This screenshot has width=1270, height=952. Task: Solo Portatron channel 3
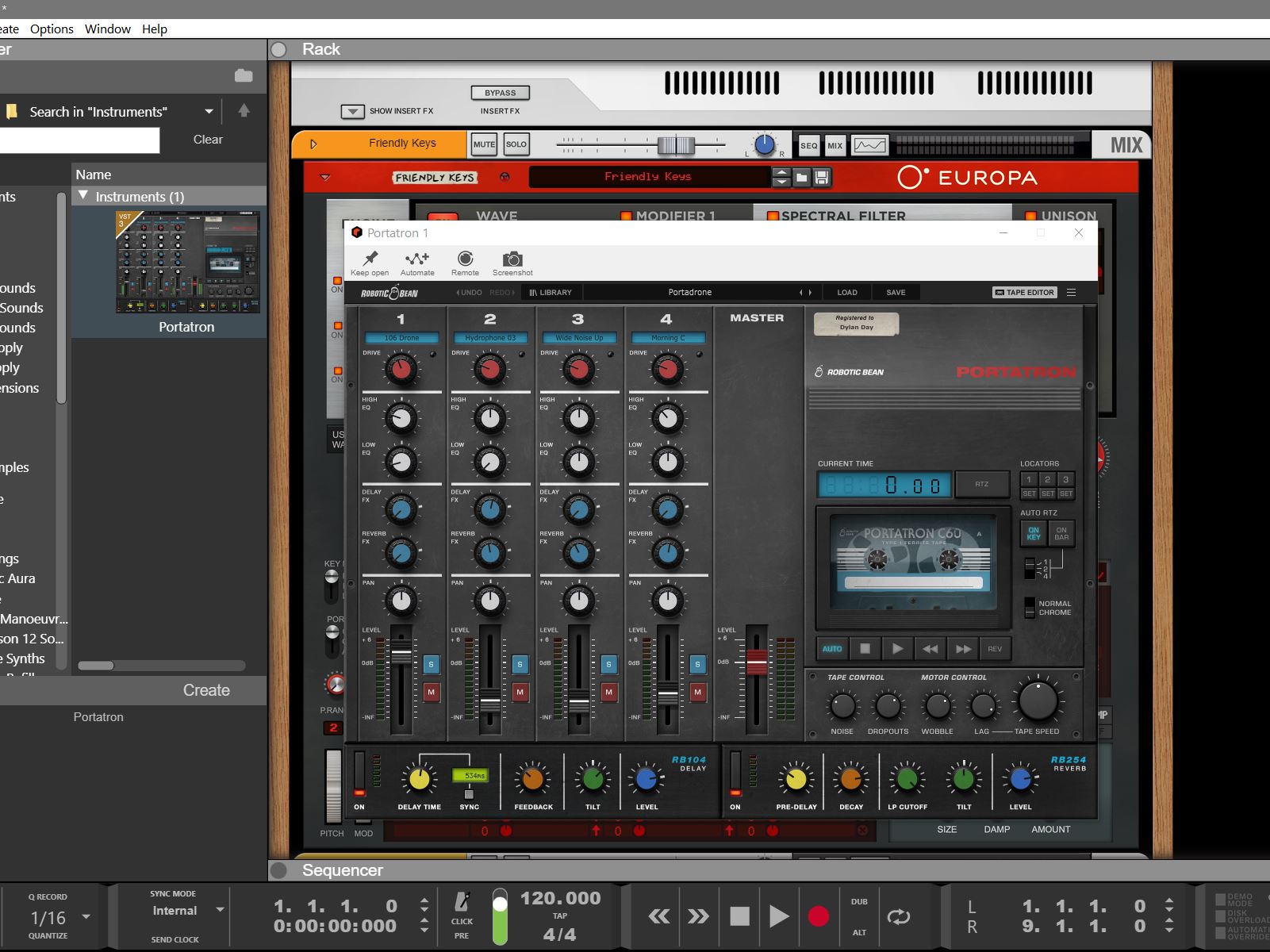pyautogui.click(x=608, y=664)
